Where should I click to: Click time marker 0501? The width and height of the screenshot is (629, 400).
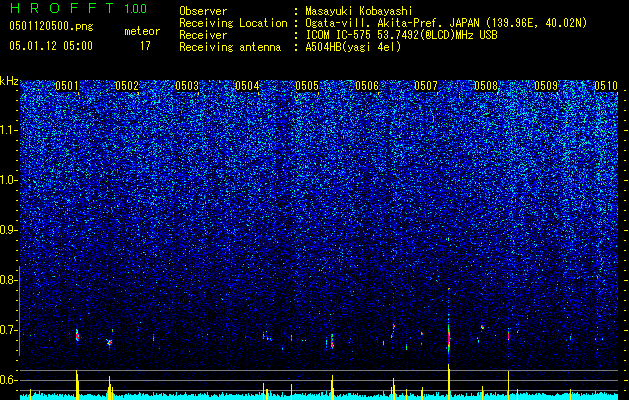(x=67, y=86)
